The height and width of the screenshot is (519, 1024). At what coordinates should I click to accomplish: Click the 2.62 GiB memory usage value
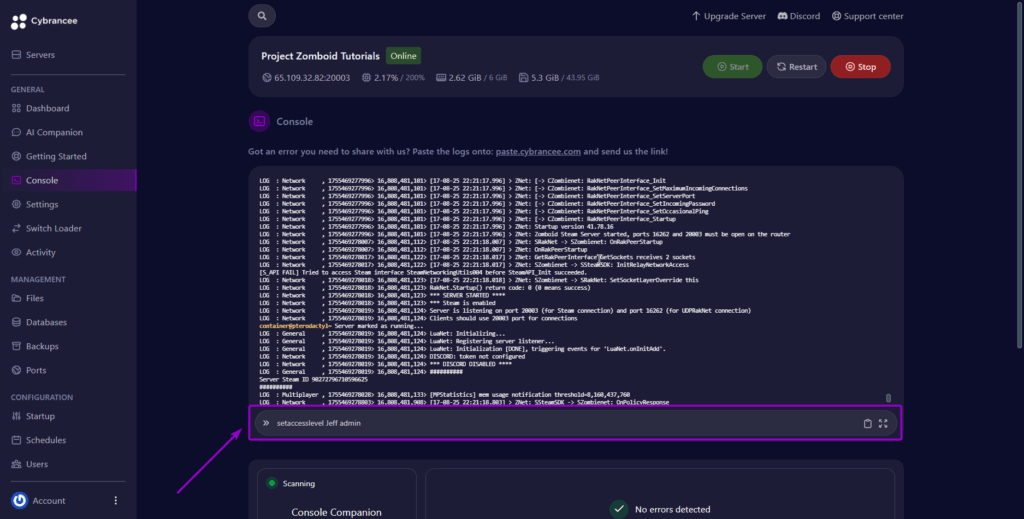click(465, 77)
